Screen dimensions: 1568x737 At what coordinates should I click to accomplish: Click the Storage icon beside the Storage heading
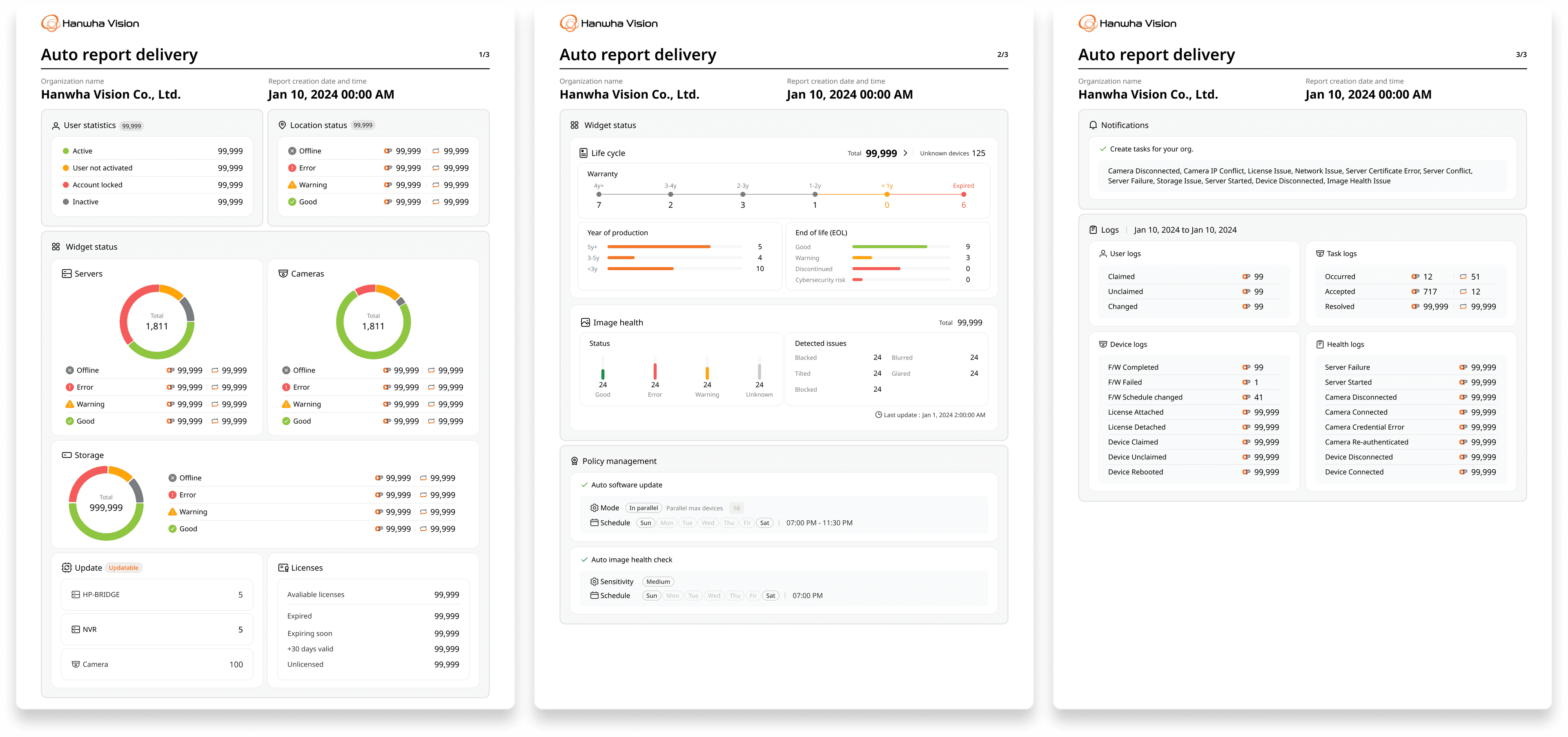tap(66, 455)
